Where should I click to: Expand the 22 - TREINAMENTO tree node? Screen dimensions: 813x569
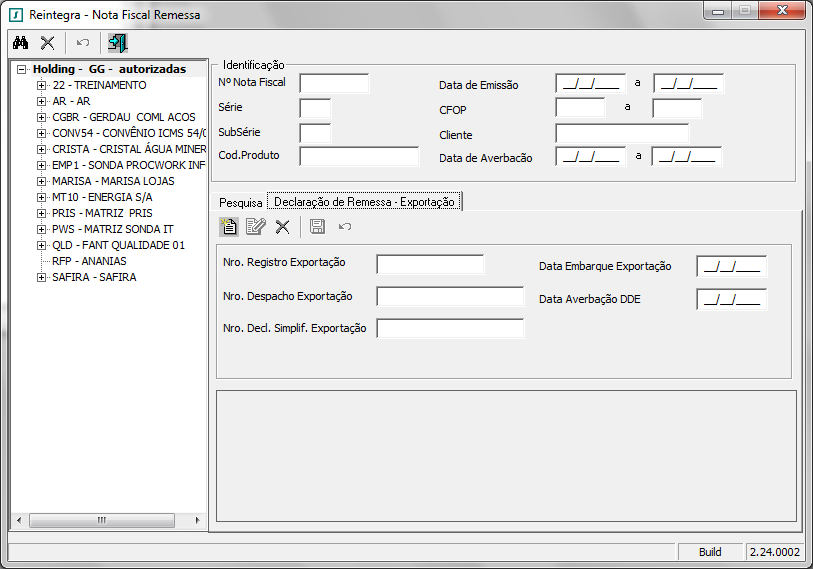[x=41, y=86]
